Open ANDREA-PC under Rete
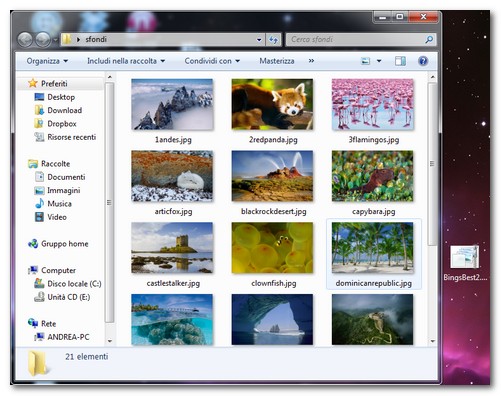Screen dimensions: 501x396 click(x=68, y=337)
